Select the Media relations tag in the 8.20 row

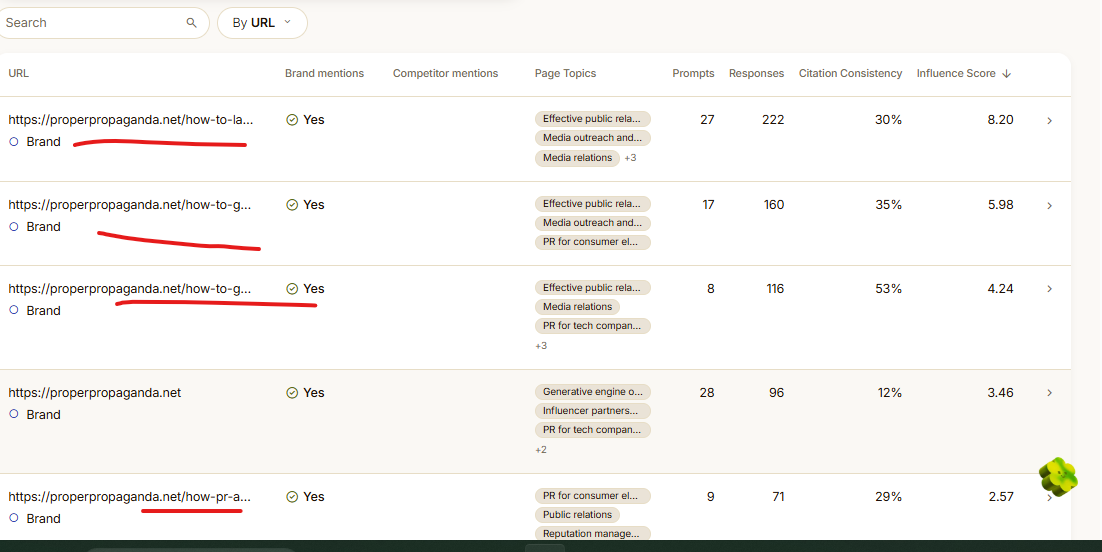(x=577, y=158)
